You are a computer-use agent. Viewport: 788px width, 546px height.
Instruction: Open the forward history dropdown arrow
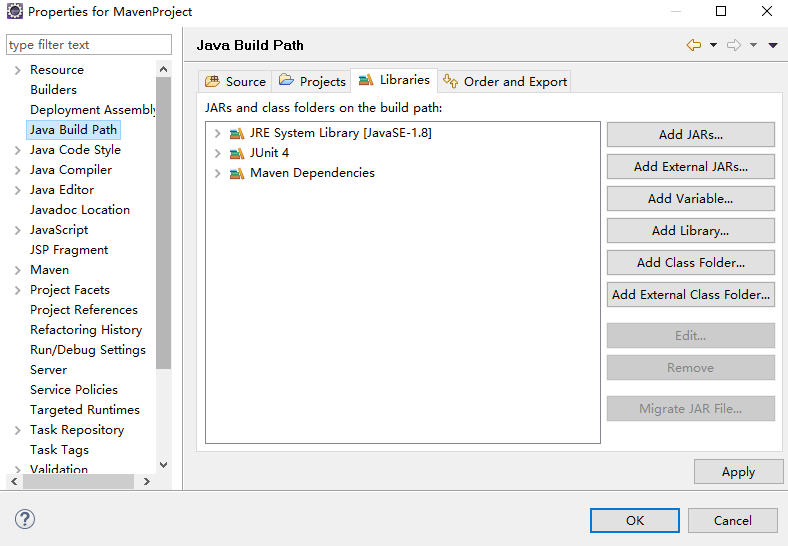pyautogui.click(x=753, y=45)
